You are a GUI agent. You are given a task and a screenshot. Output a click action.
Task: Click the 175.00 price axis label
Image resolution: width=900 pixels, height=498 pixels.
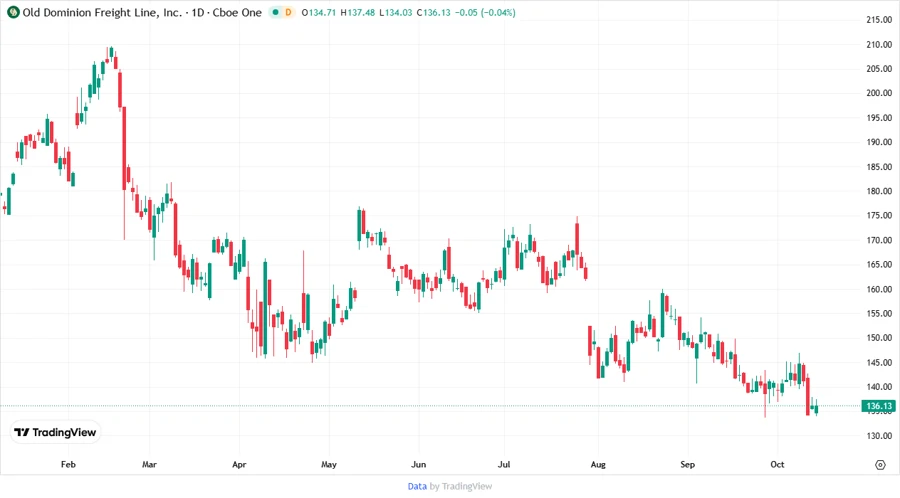coord(879,215)
